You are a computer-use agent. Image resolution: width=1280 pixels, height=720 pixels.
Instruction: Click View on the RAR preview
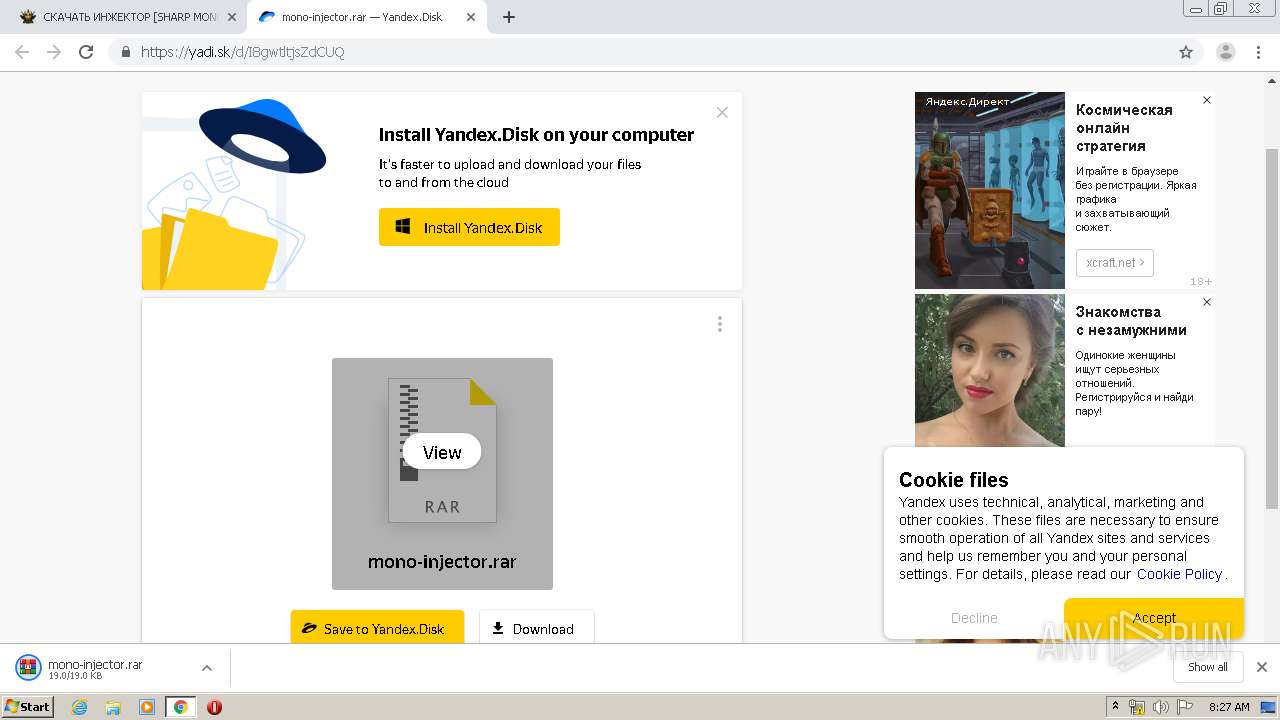coord(442,452)
